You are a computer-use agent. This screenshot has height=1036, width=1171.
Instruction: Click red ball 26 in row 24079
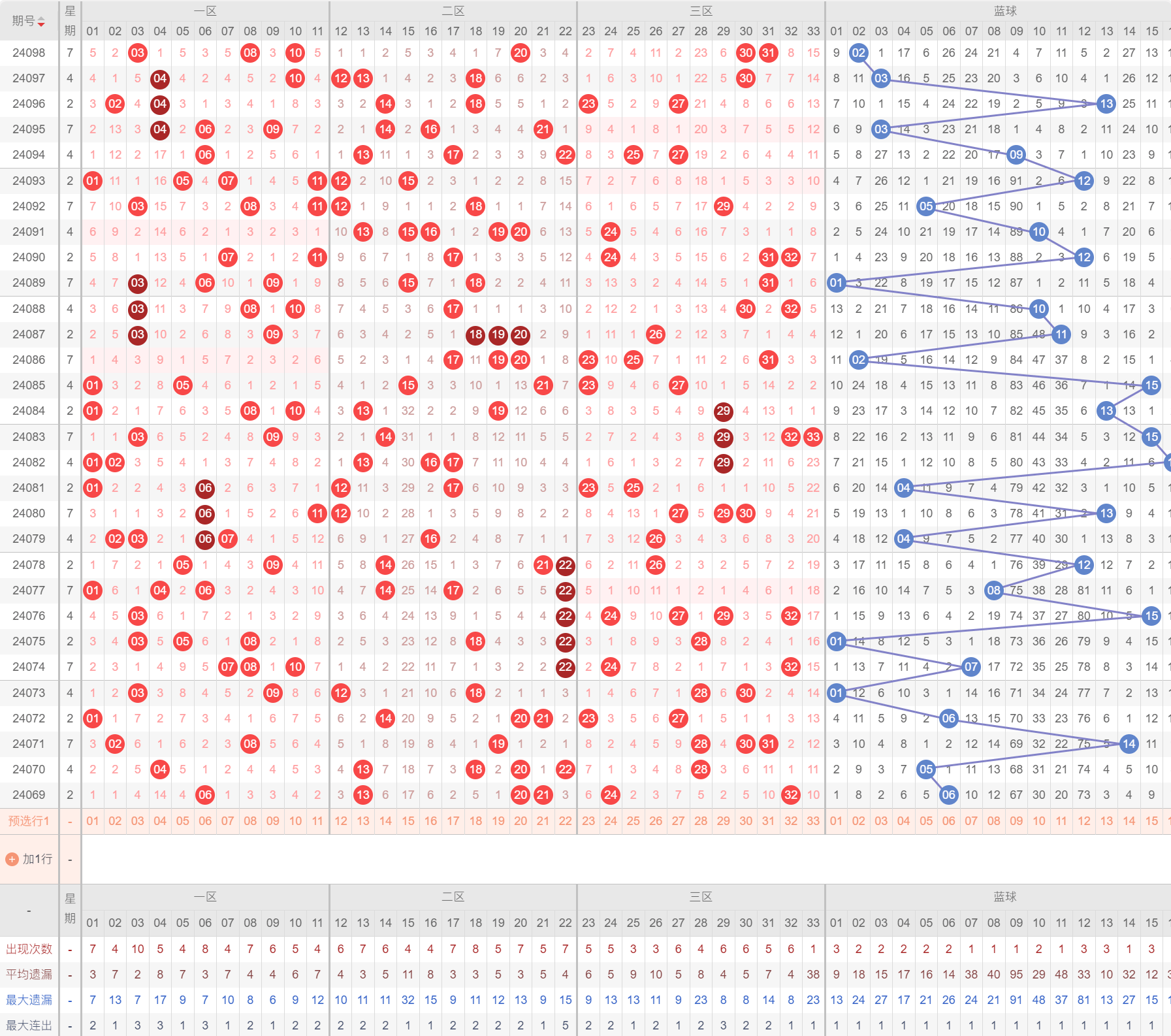[656, 539]
